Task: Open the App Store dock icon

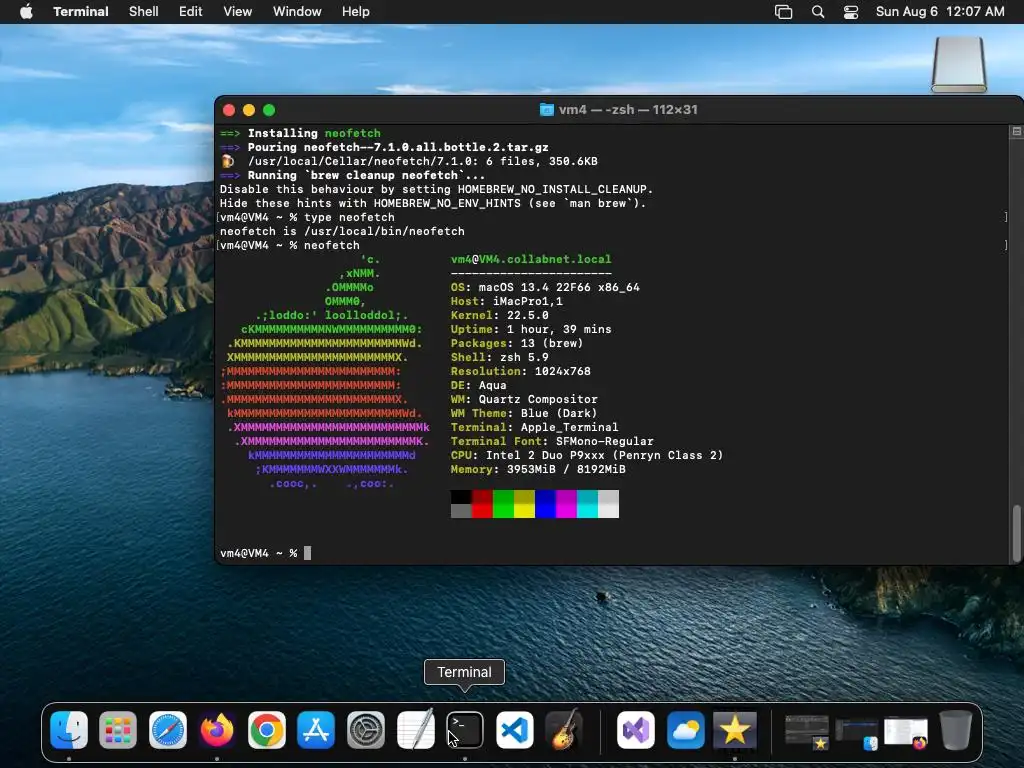Action: [316, 729]
